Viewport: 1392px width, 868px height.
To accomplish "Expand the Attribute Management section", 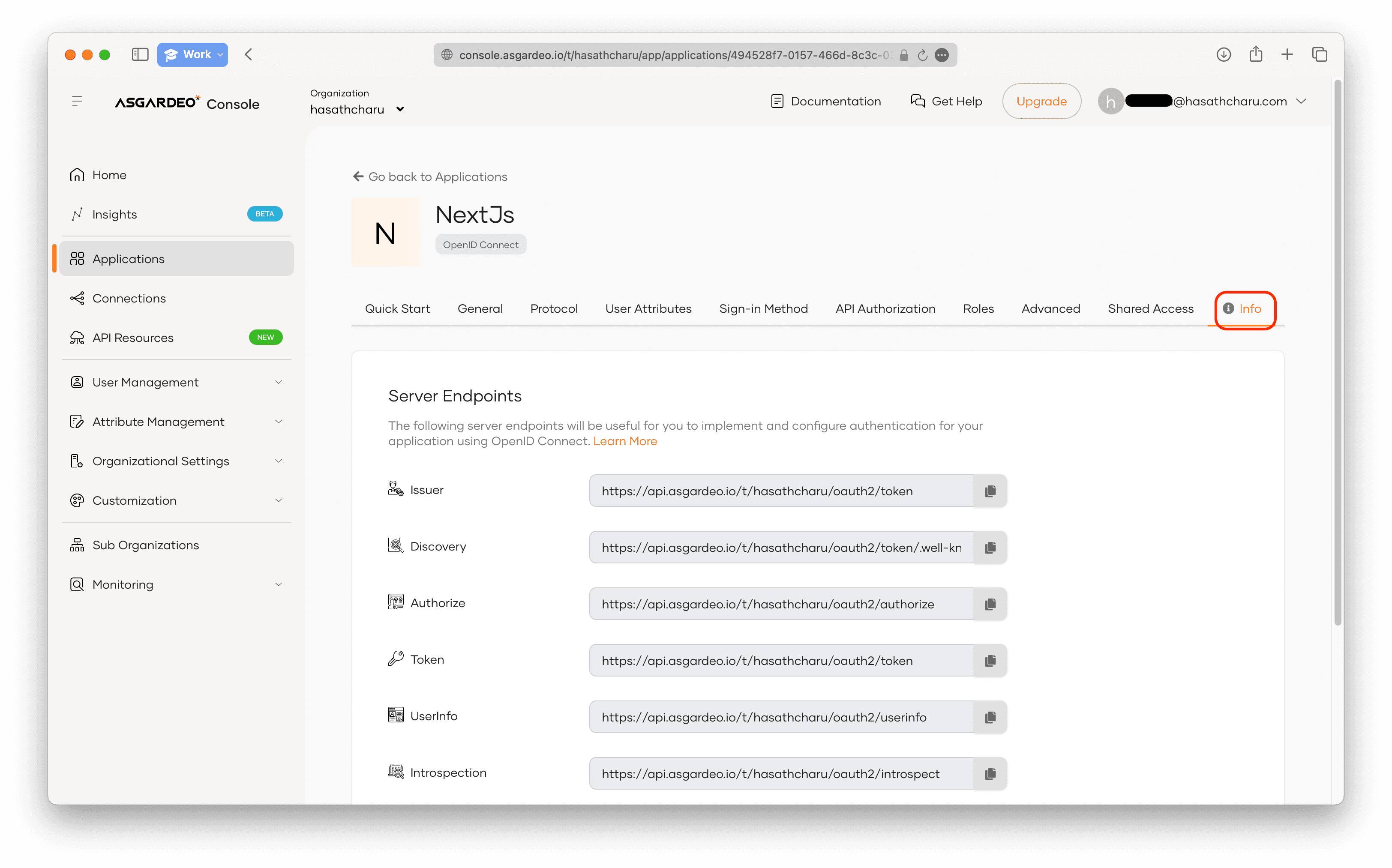I will click(177, 422).
